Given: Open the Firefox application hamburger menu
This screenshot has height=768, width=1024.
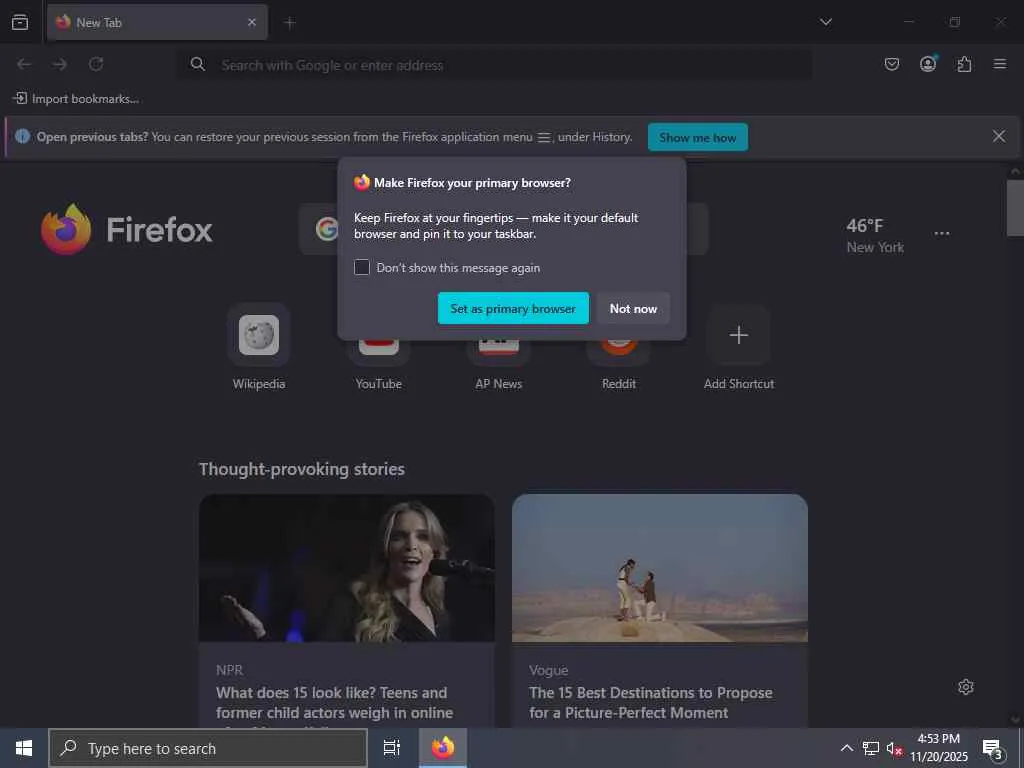Looking at the screenshot, I should [x=1000, y=64].
